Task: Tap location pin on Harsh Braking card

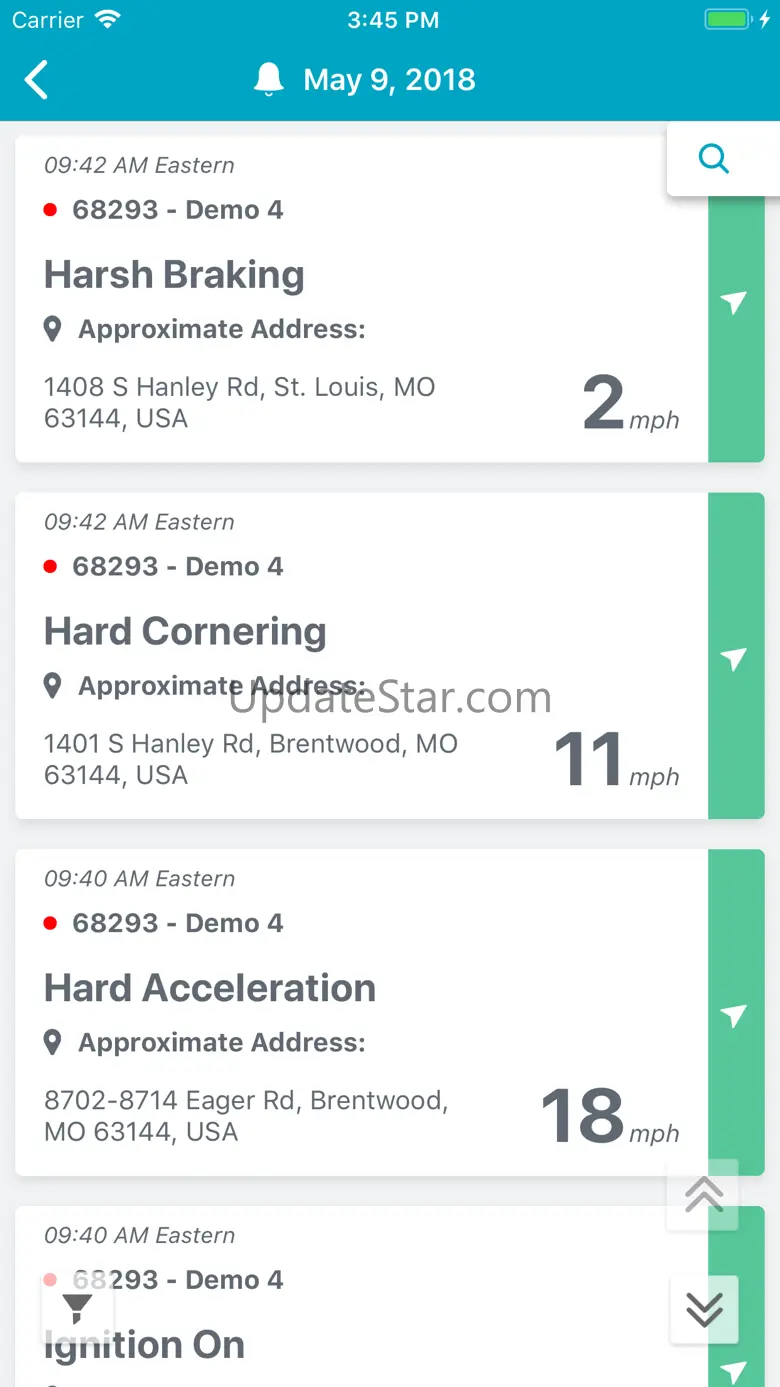Action: click(53, 329)
